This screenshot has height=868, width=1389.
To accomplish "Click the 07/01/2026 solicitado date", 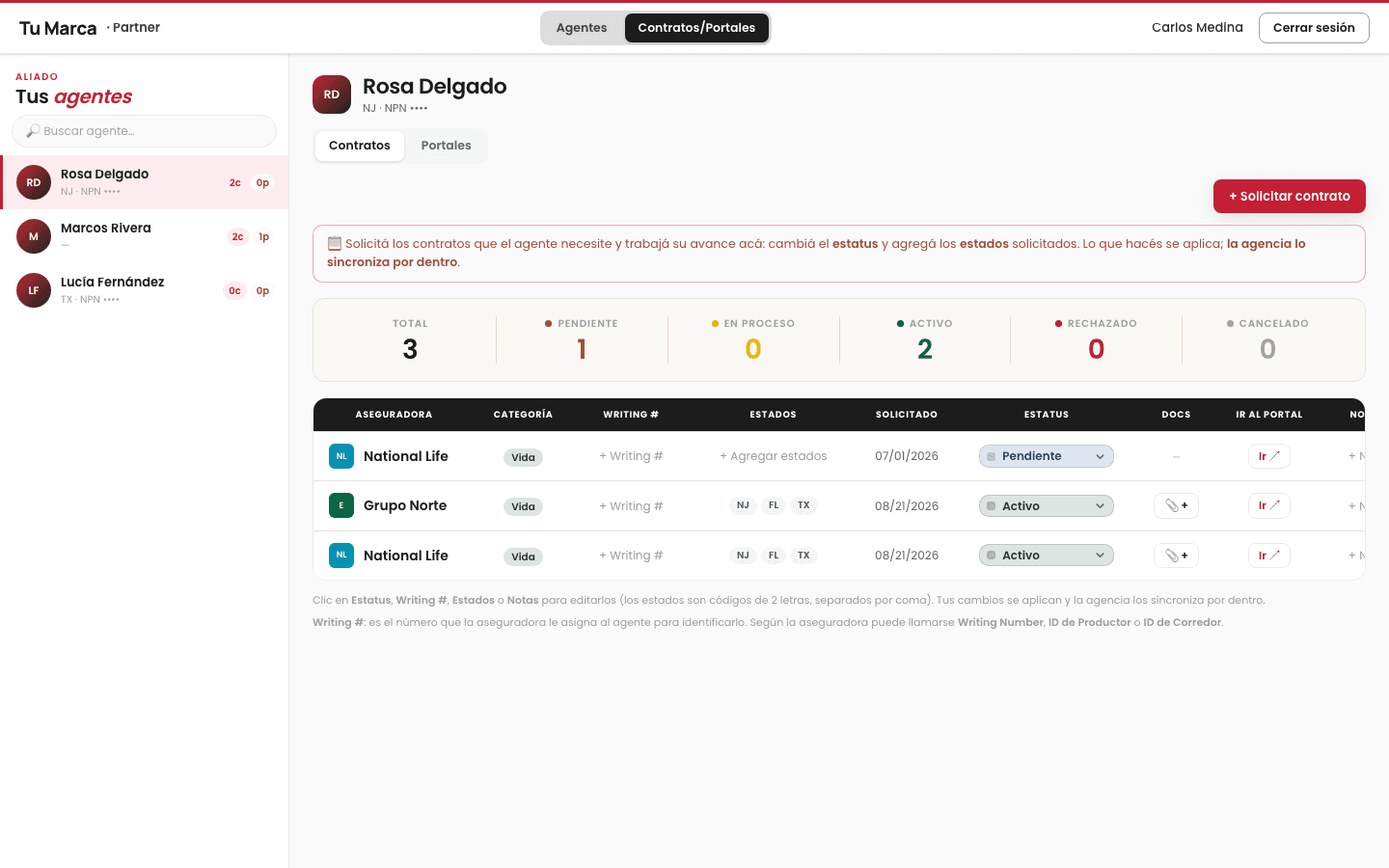I will coord(907,456).
